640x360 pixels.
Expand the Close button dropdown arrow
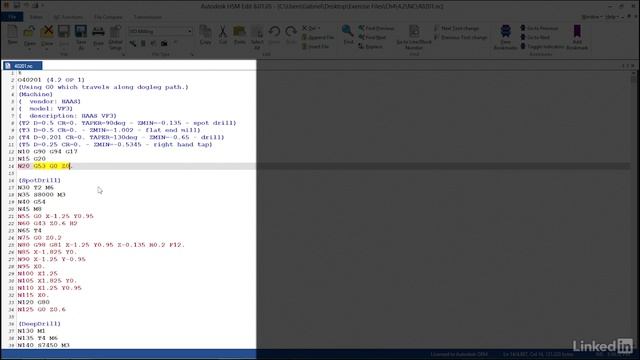[x=47, y=48]
